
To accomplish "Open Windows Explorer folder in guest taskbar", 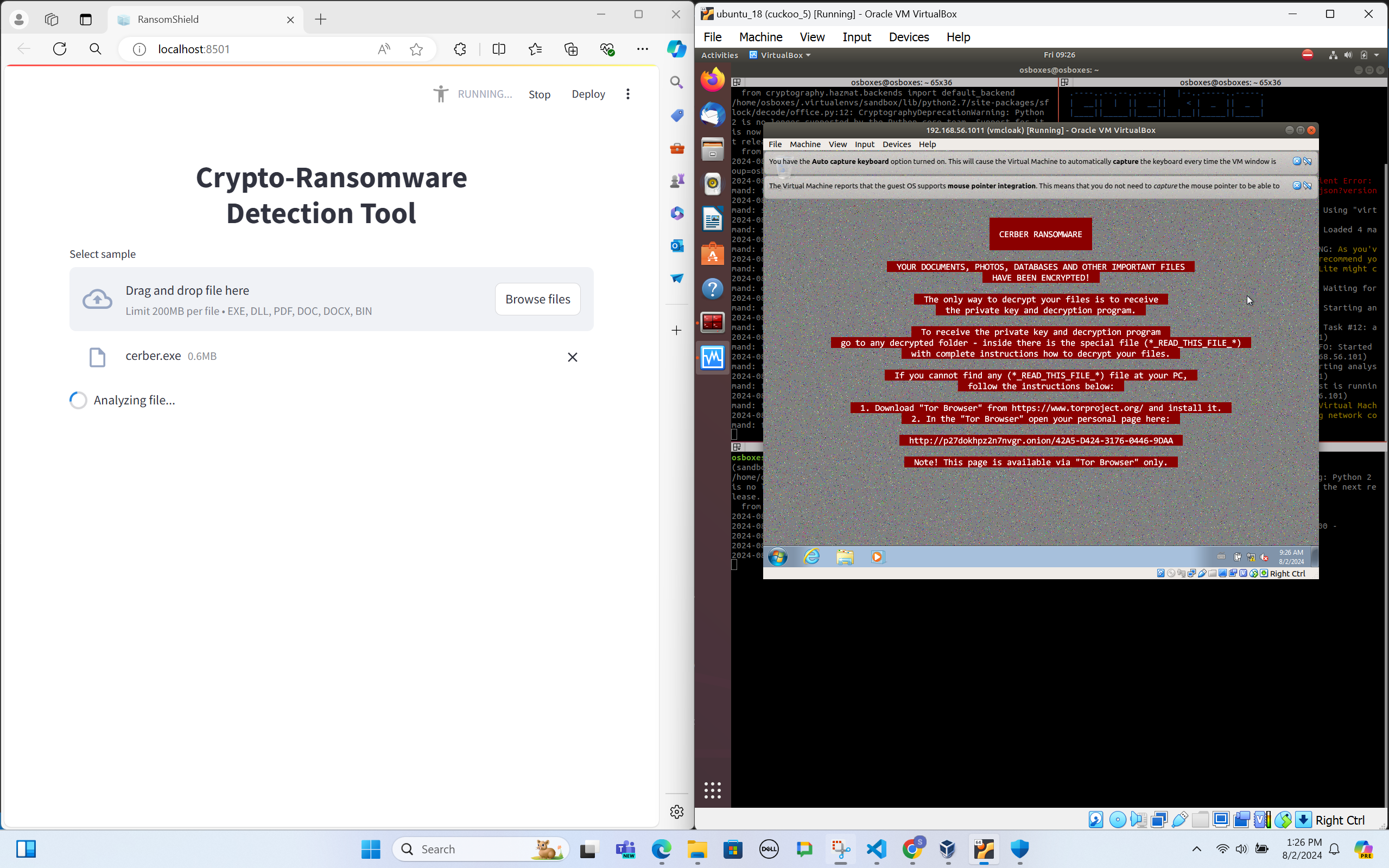I will tap(845, 557).
